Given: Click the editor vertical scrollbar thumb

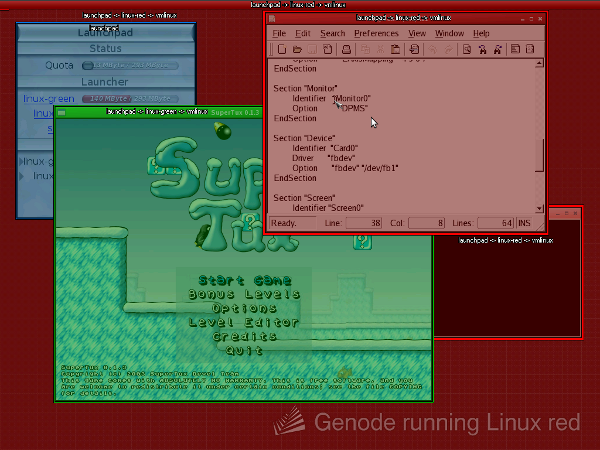Looking at the screenshot, I should tap(539, 155).
